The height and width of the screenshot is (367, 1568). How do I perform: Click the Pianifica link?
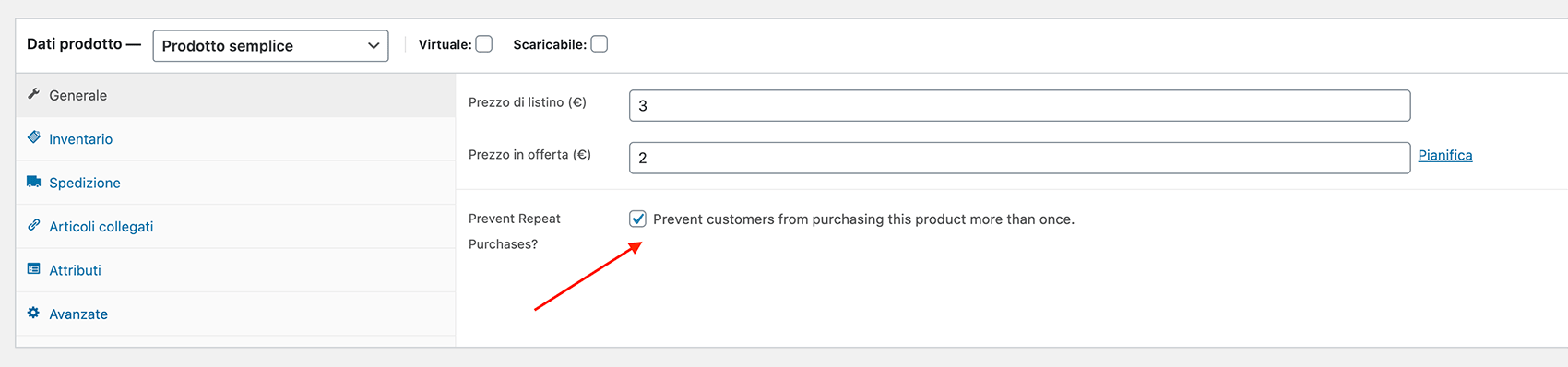pyautogui.click(x=1445, y=155)
